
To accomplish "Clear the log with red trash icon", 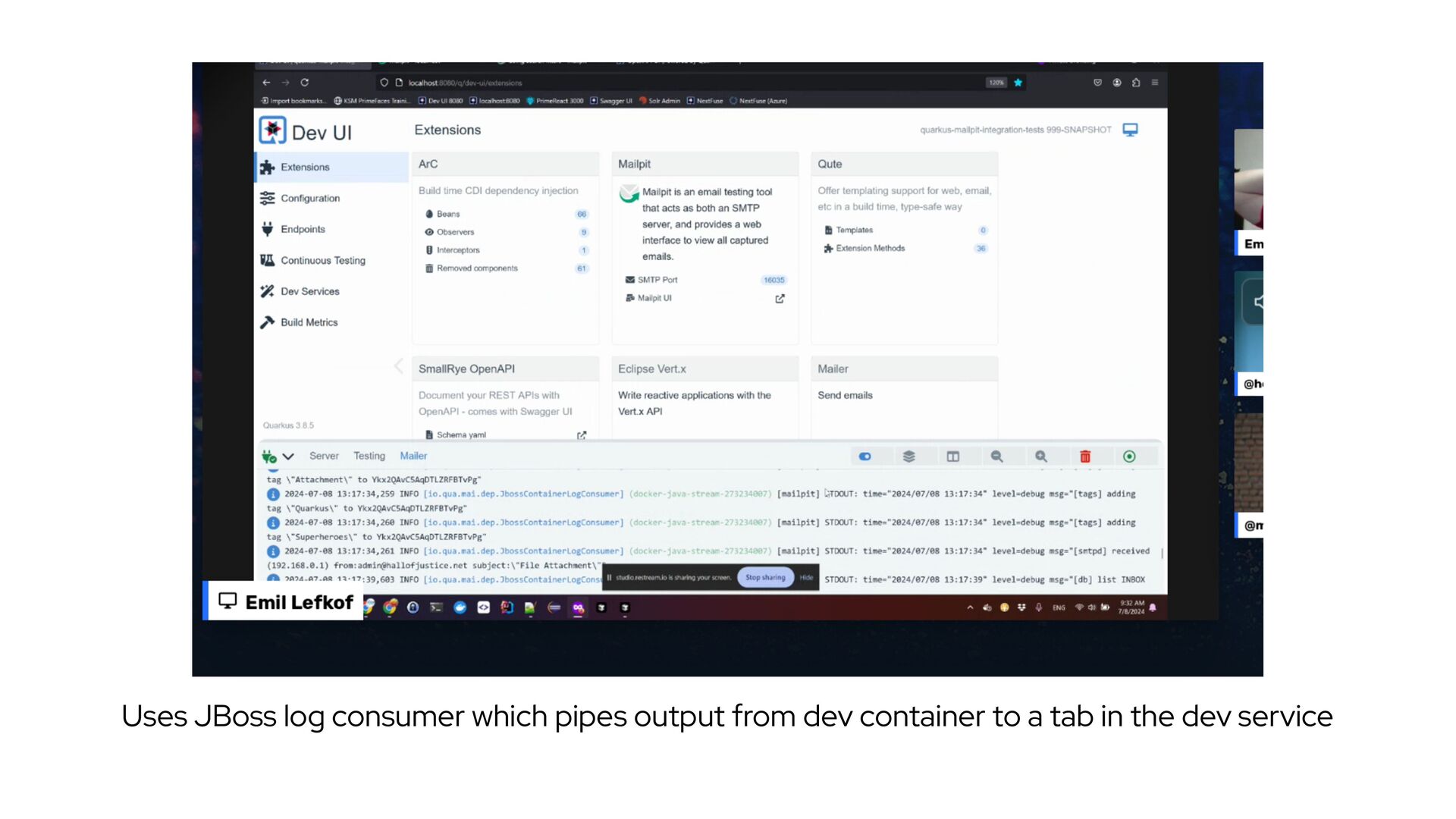I will click(1084, 457).
